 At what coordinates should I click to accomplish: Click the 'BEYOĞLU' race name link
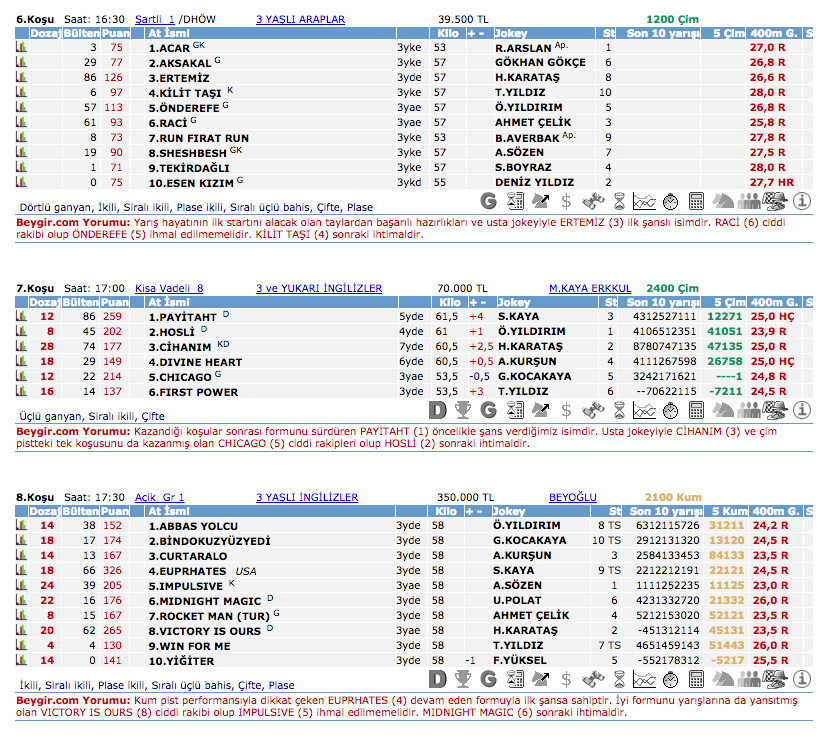(x=572, y=497)
